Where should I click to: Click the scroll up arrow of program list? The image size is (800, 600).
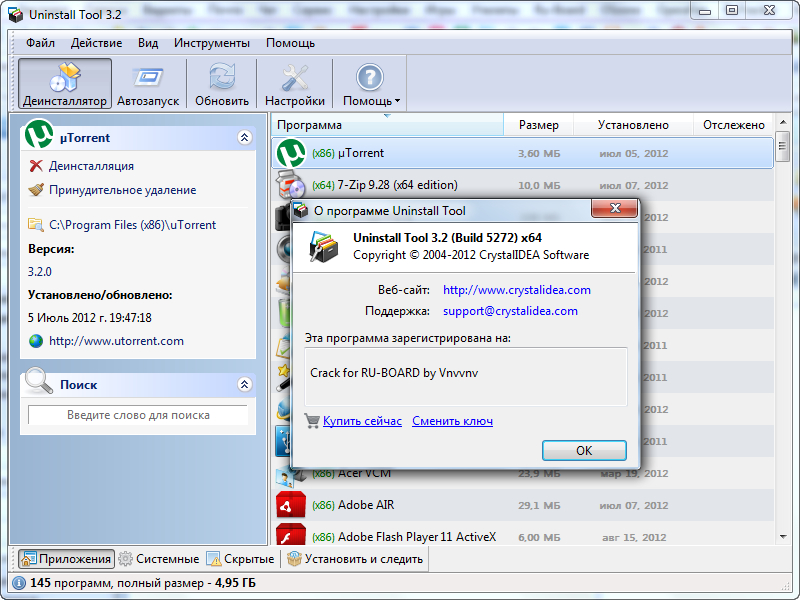(x=783, y=122)
